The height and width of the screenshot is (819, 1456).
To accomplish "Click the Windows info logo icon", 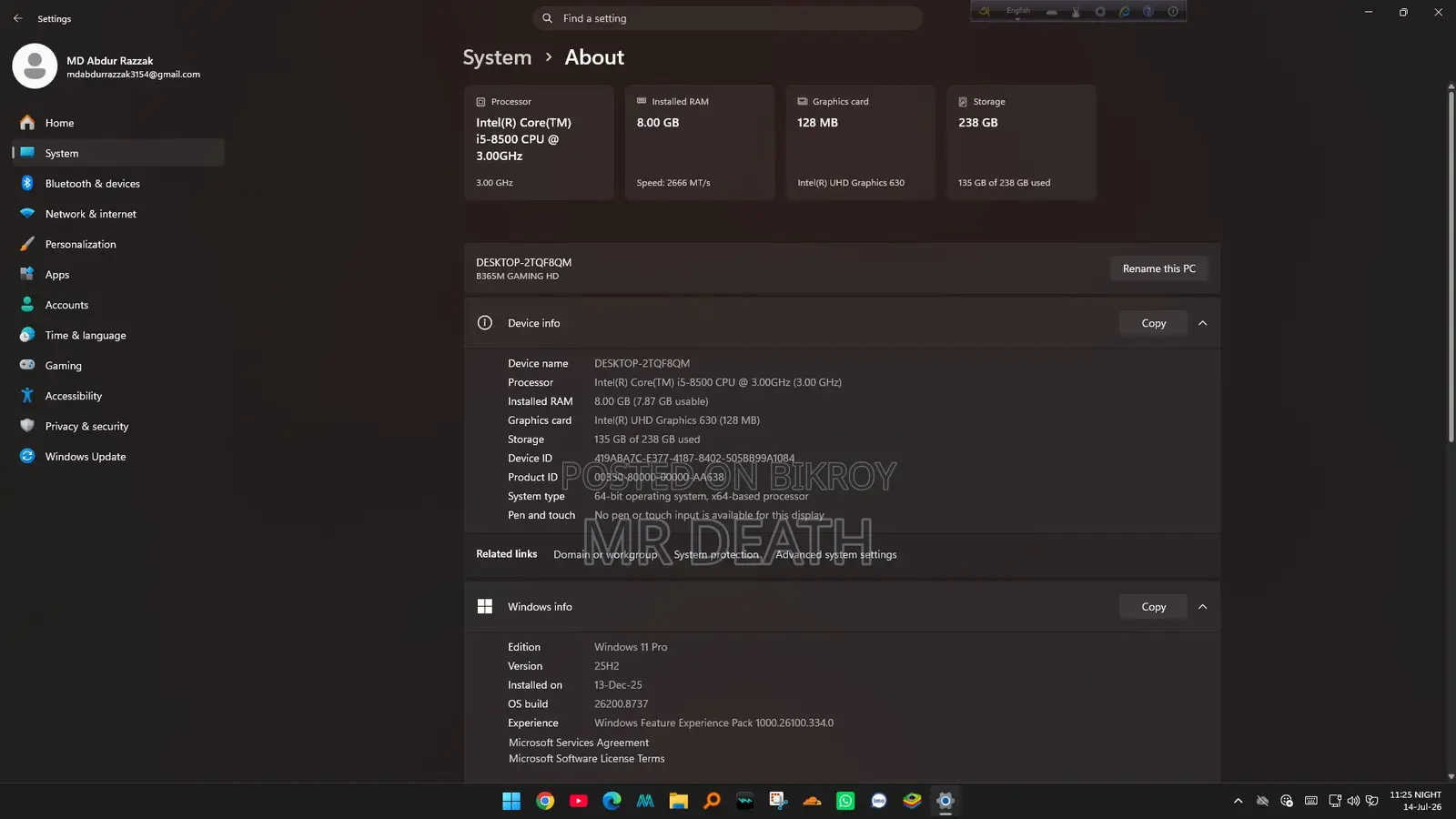I will pyautogui.click(x=485, y=607).
